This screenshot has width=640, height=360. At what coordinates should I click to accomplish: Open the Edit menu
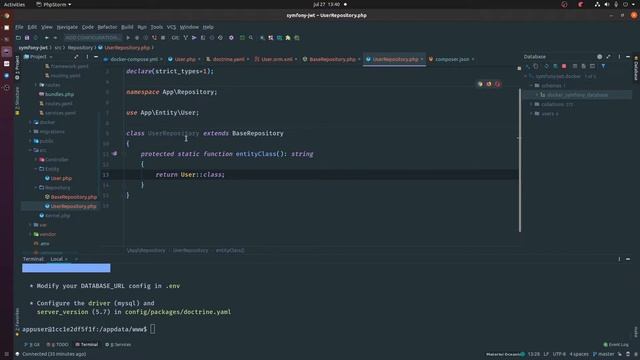coord(32,27)
